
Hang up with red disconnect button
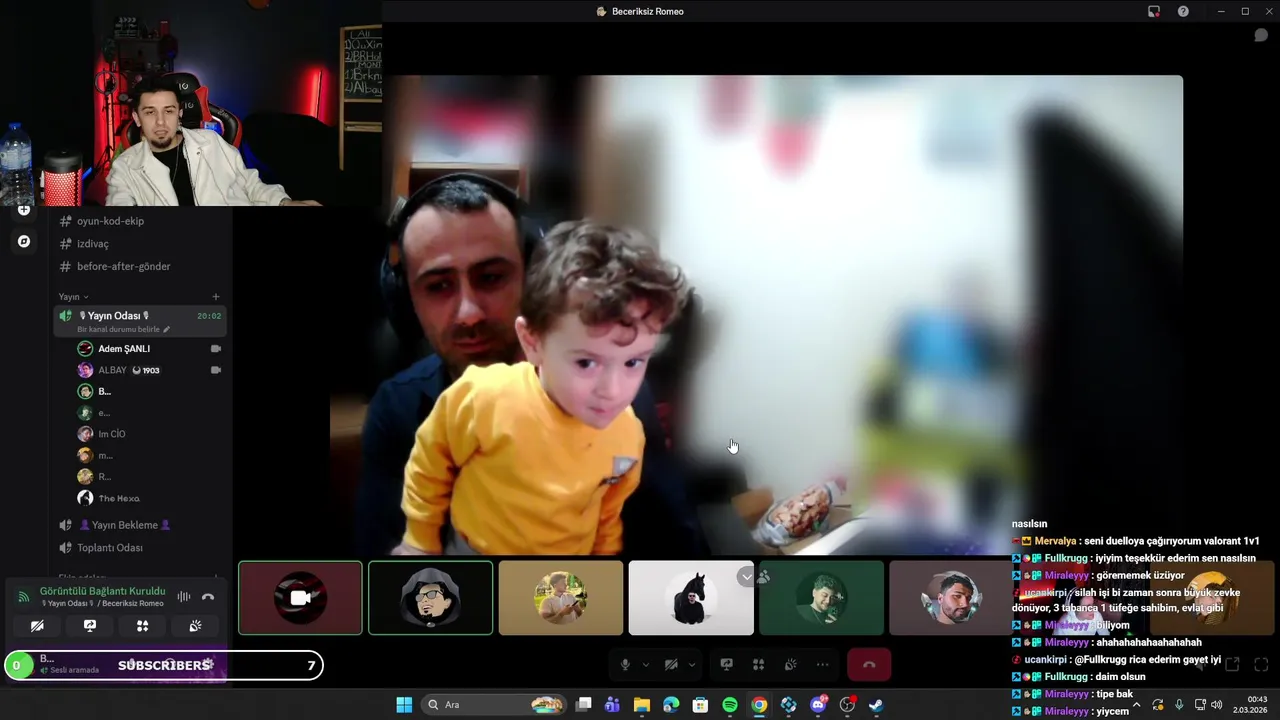(x=869, y=665)
